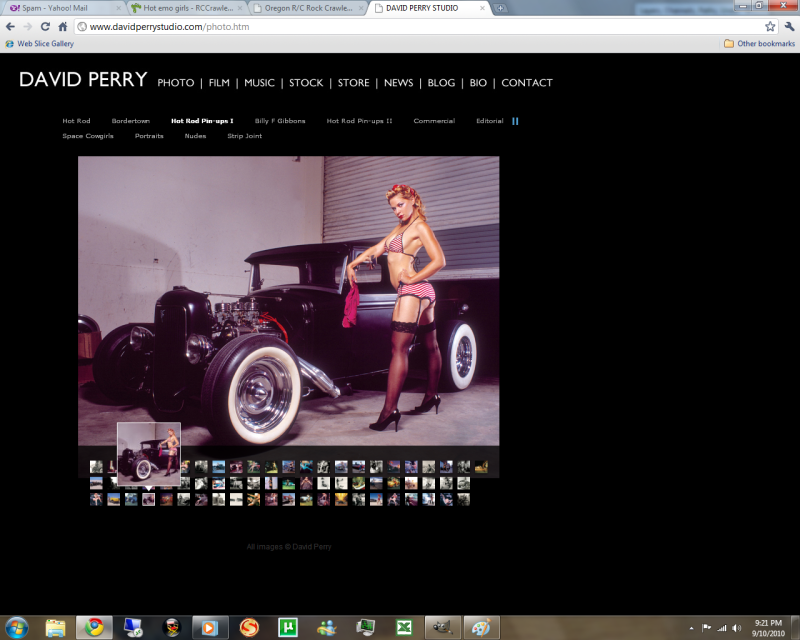Select last thumbnail in bottom row
Image resolution: width=800 pixels, height=640 pixels.
[x=463, y=499]
